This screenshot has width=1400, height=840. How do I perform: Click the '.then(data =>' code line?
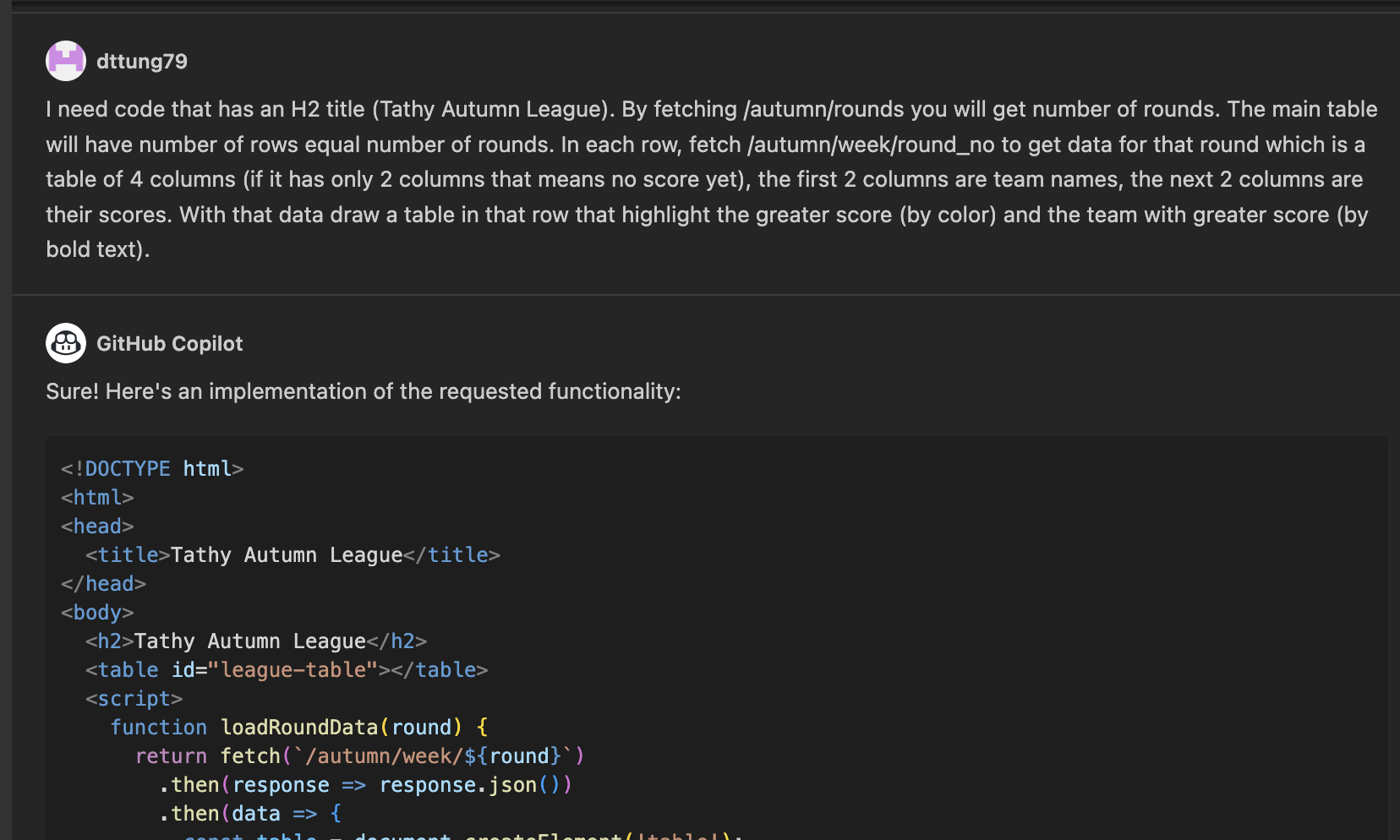tap(250, 814)
